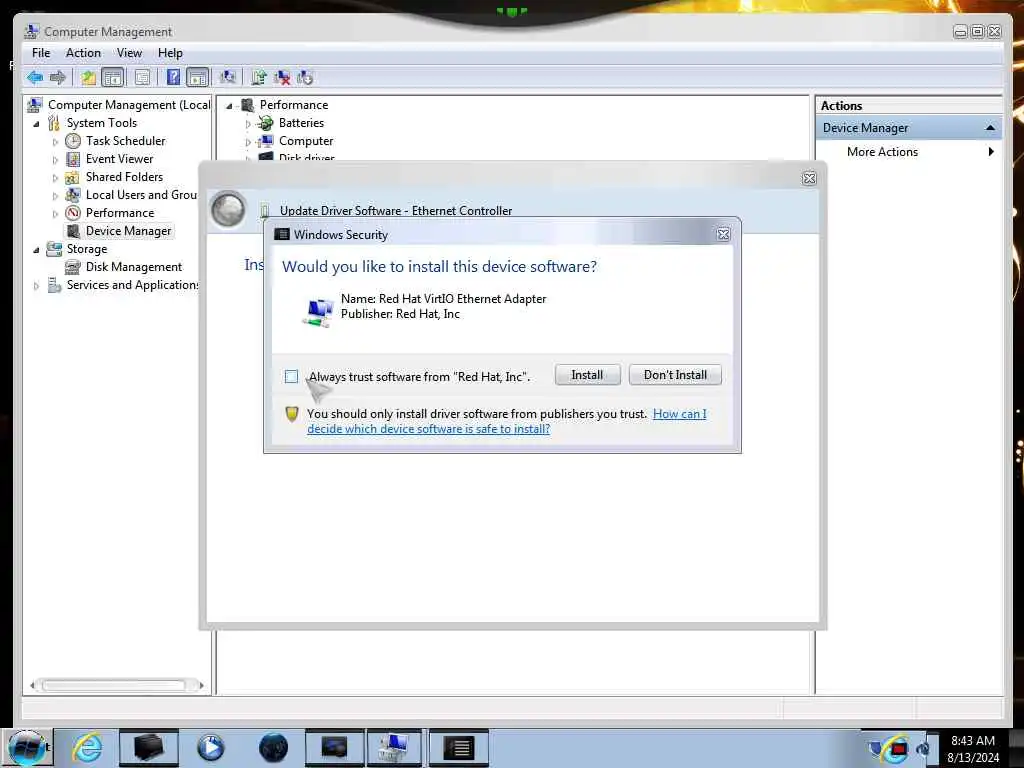Select Device Manager in the left tree
The width and height of the screenshot is (1024, 768).
[x=128, y=231]
